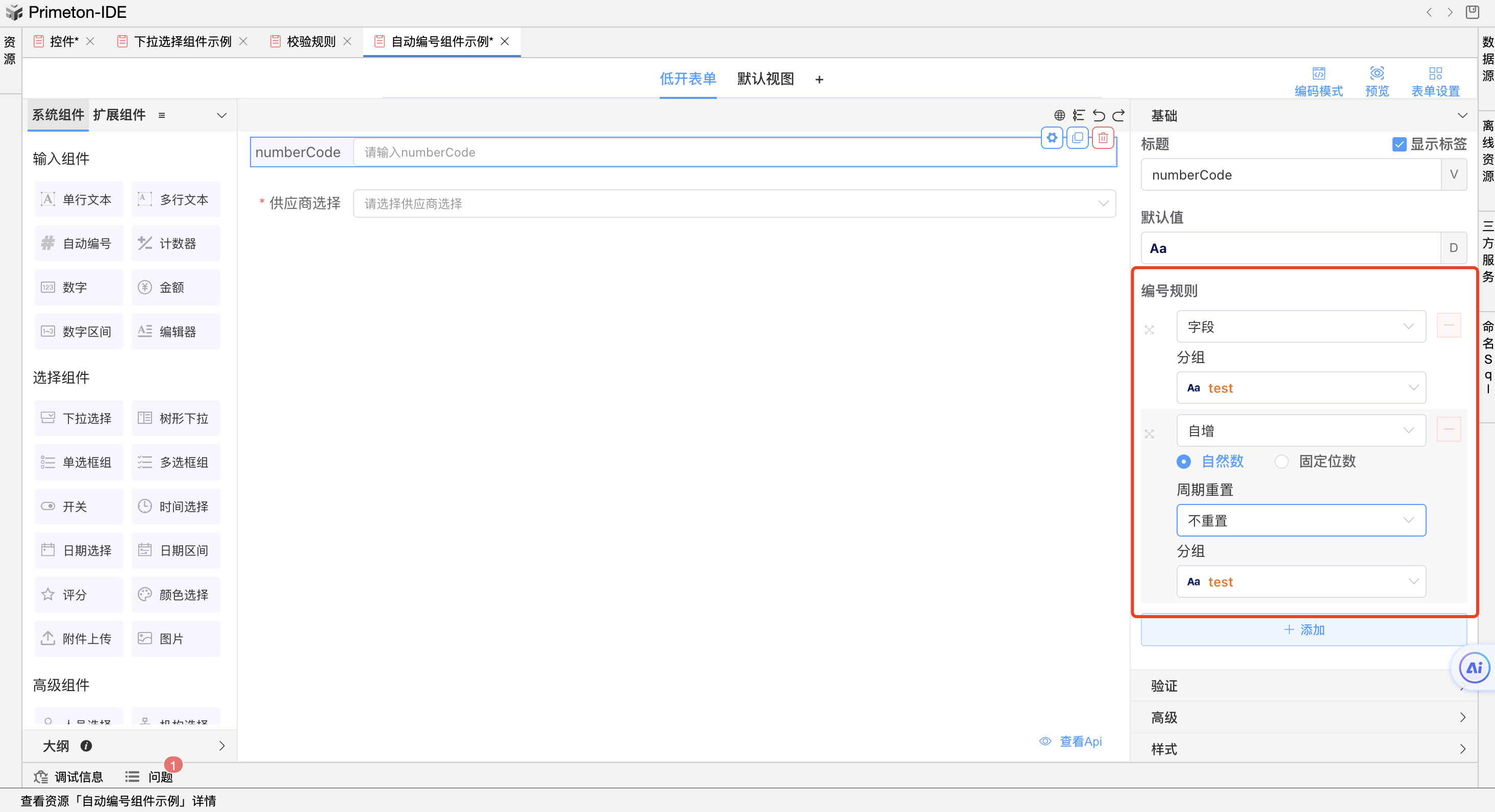Select the 自然数 radio option

click(1183, 461)
